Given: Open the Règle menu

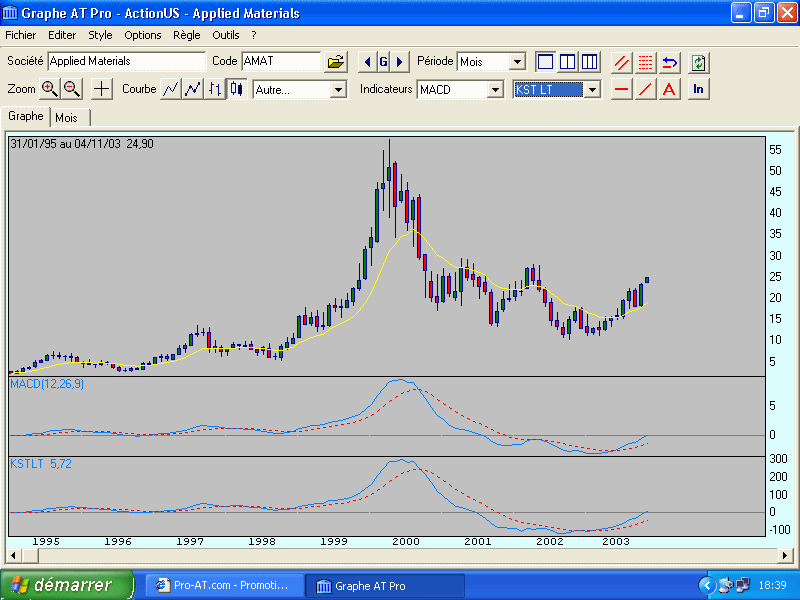Looking at the screenshot, I should click(186, 35).
